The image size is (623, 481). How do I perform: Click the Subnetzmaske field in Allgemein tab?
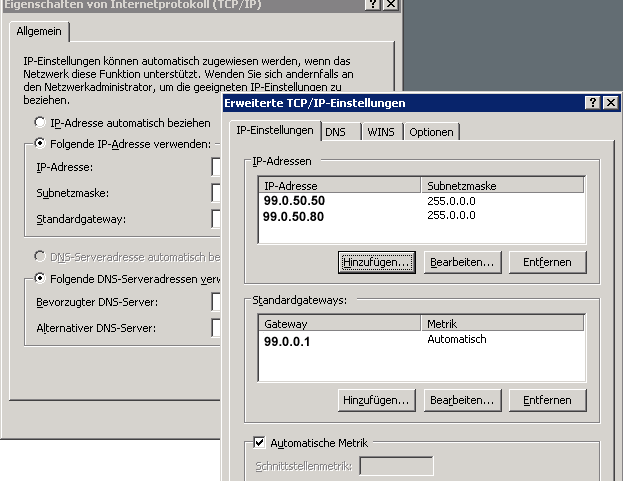pyautogui.click(x=216, y=193)
